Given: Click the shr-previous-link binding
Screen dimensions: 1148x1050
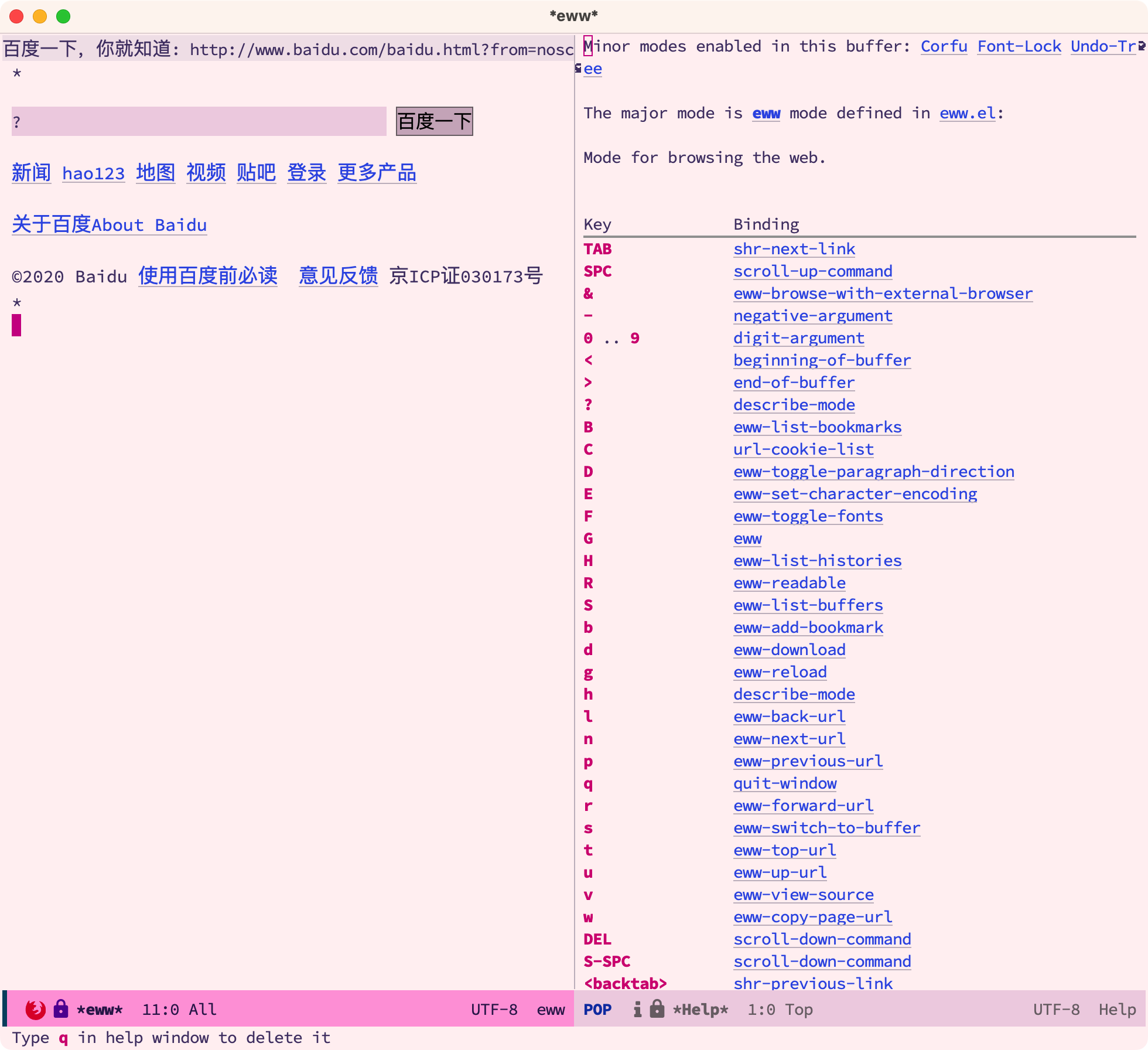Looking at the screenshot, I should [814, 983].
